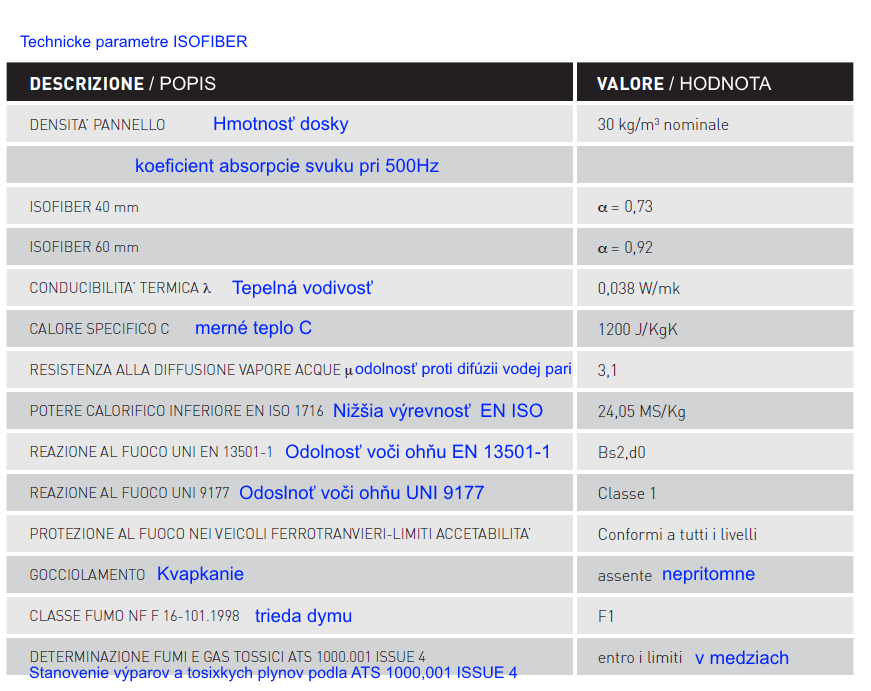871x691 pixels.
Task: Select the value 'Bs2,d0'
Action: 622,453
